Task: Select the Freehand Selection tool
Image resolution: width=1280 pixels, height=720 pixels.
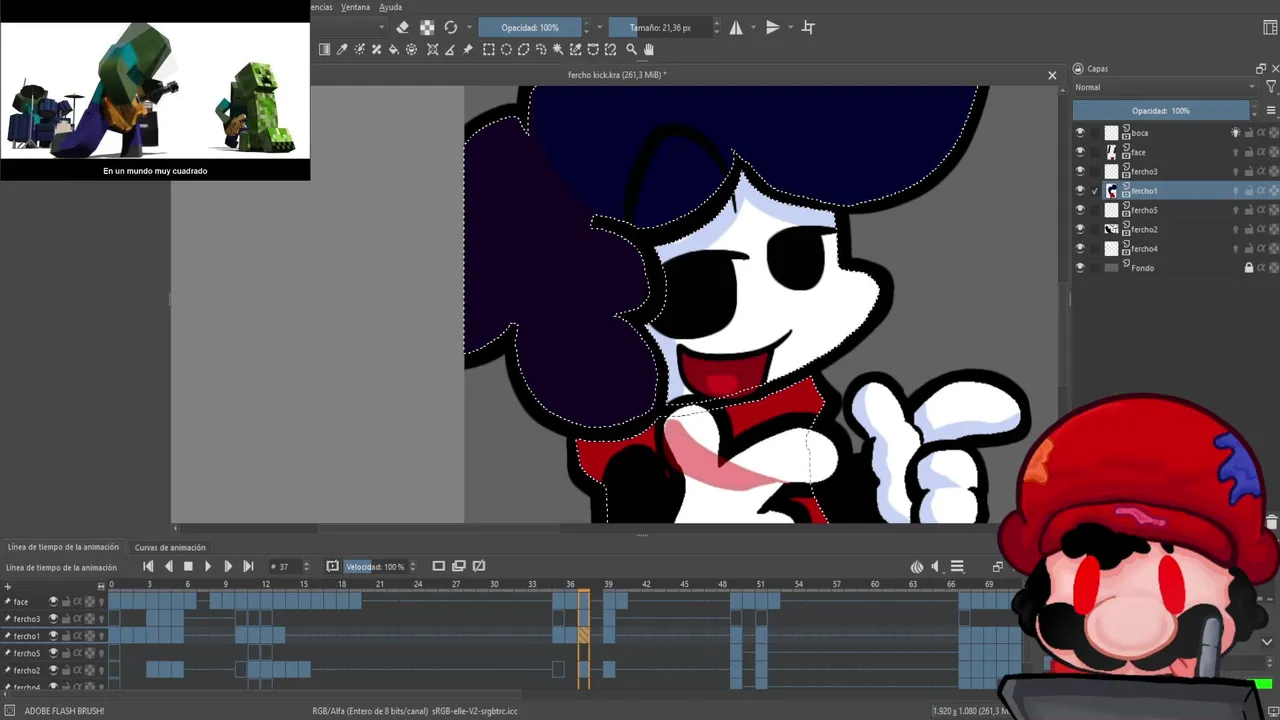Action: click(541, 49)
